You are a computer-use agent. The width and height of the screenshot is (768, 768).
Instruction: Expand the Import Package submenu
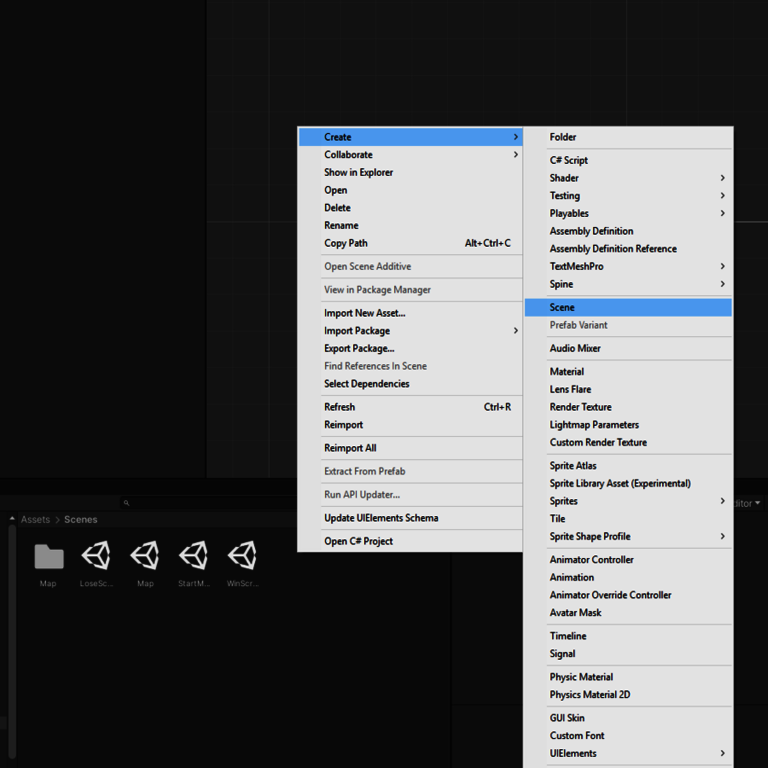pos(410,331)
